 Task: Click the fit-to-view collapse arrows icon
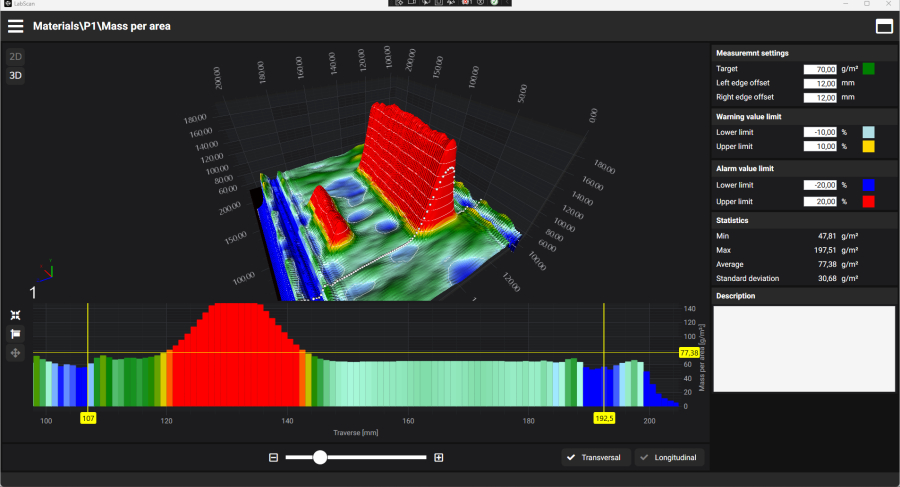tap(16, 315)
